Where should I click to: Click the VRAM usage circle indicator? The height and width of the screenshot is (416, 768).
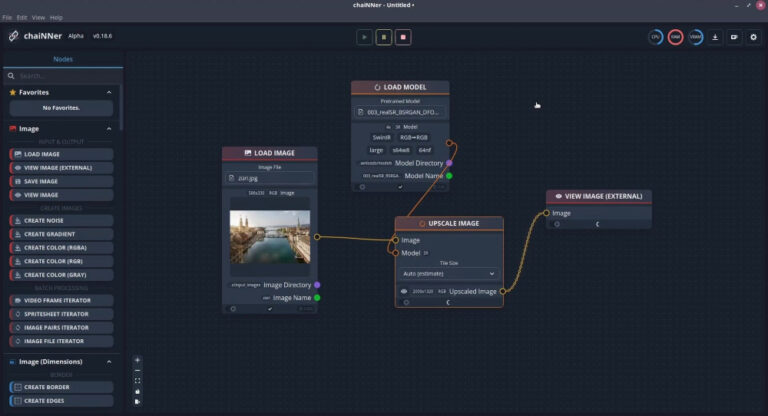click(x=696, y=37)
